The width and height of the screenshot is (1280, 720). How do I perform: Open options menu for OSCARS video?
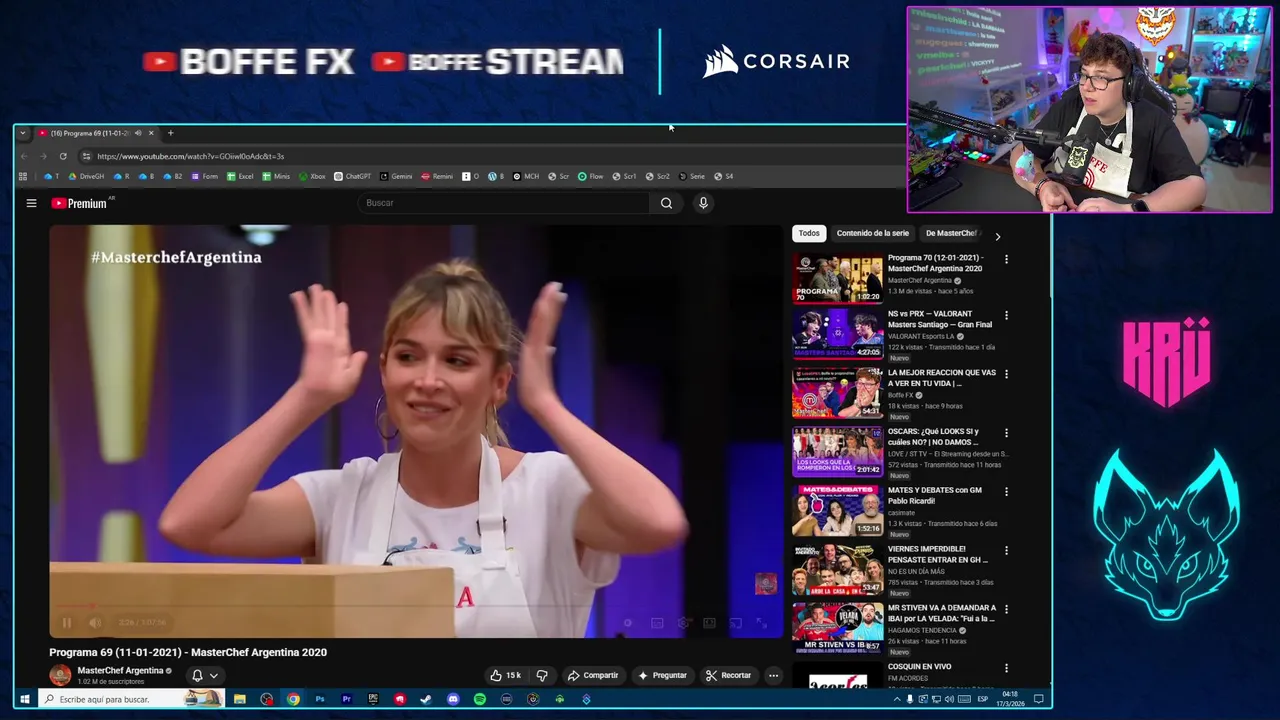1006,433
